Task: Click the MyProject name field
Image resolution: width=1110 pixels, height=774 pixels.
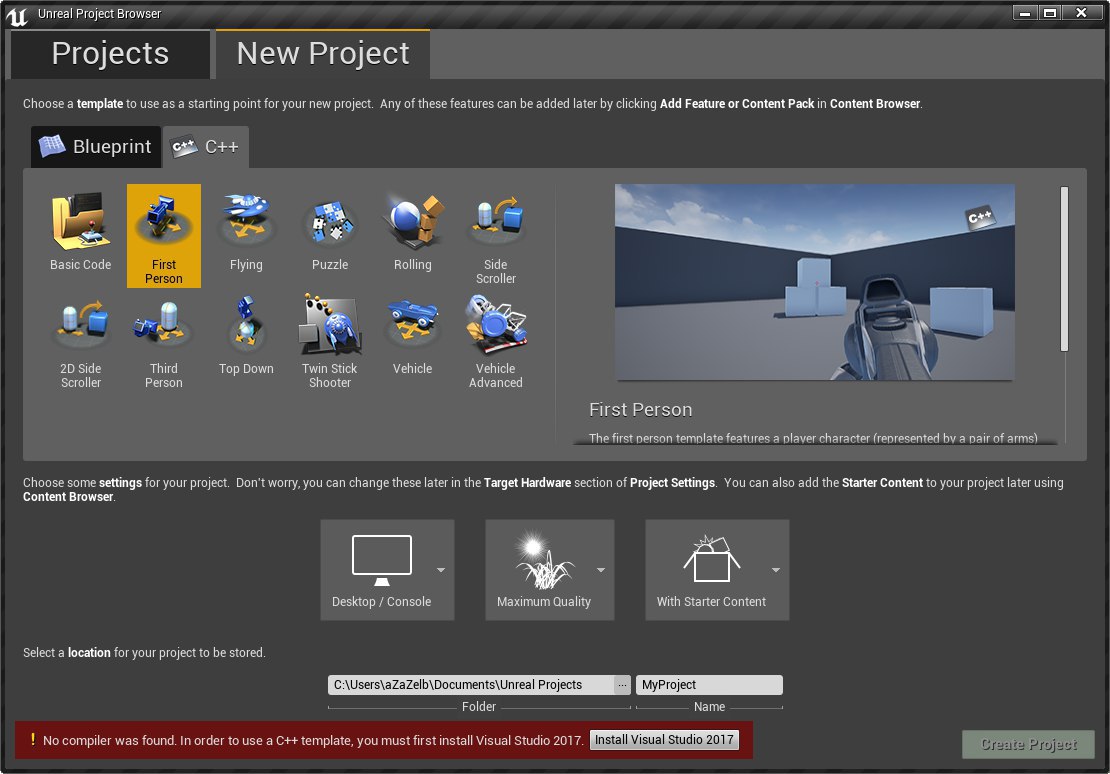Action: point(709,685)
